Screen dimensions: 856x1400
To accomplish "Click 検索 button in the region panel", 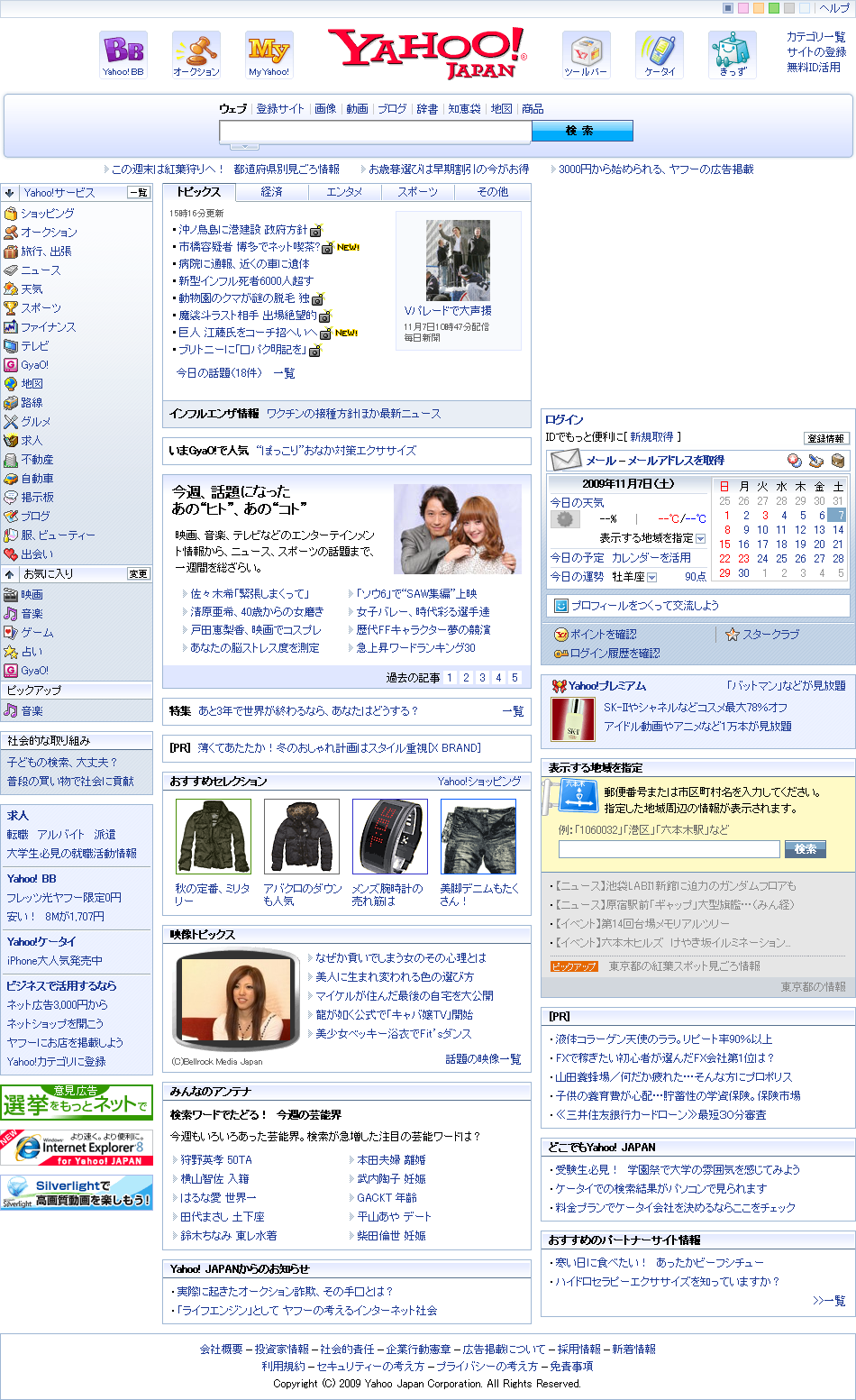I will pos(806,849).
